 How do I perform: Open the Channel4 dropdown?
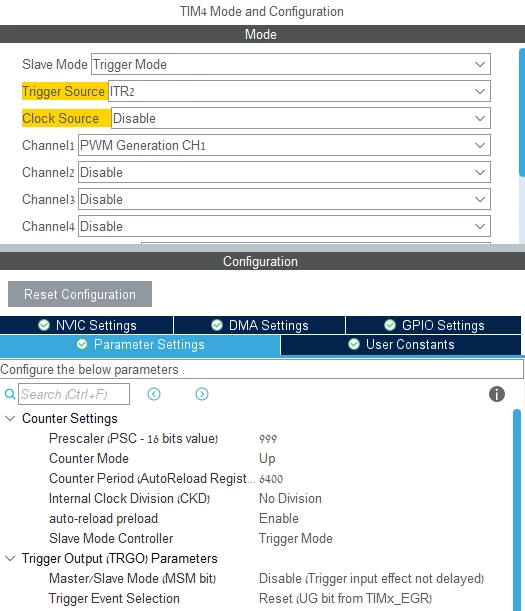click(284, 226)
